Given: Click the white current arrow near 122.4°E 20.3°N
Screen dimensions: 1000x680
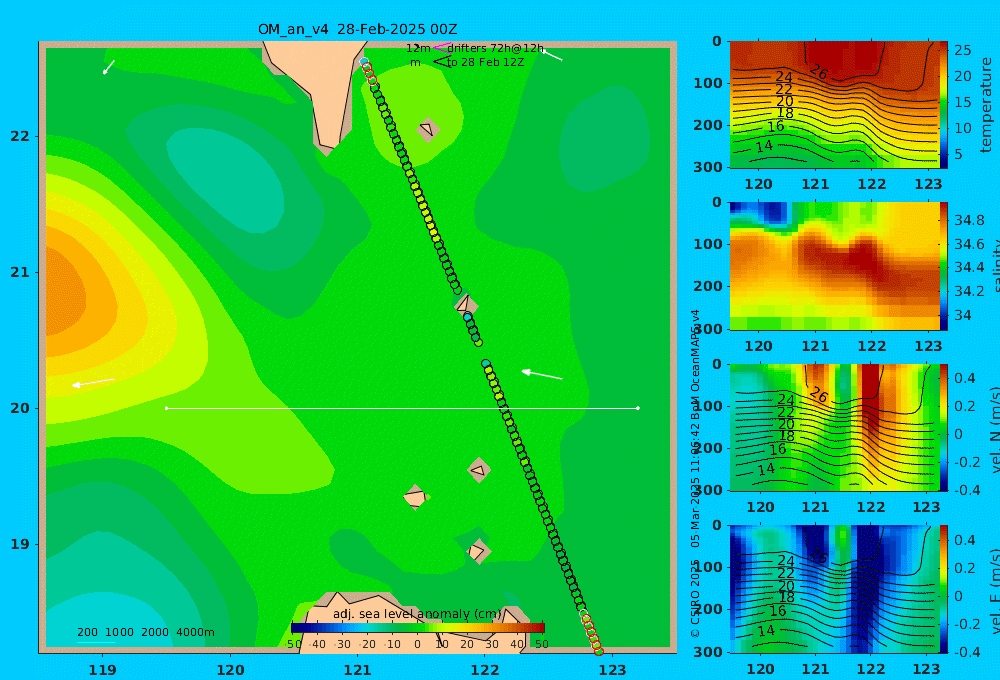Looking at the screenshot, I should tap(542, 374).
